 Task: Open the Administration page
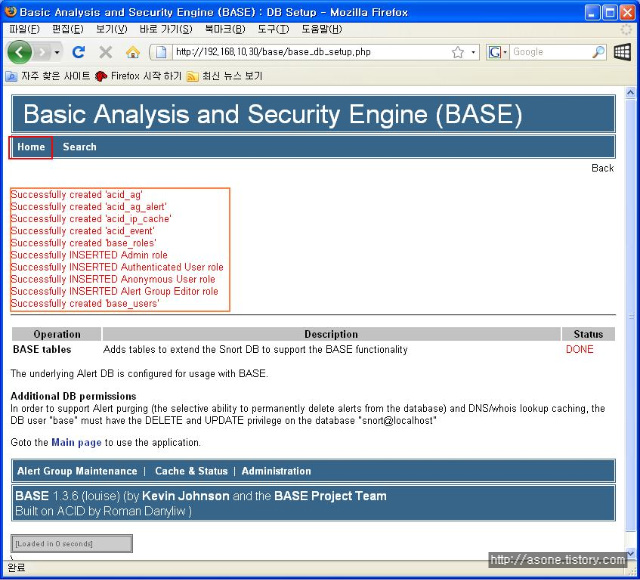click(x=276, y=471)
